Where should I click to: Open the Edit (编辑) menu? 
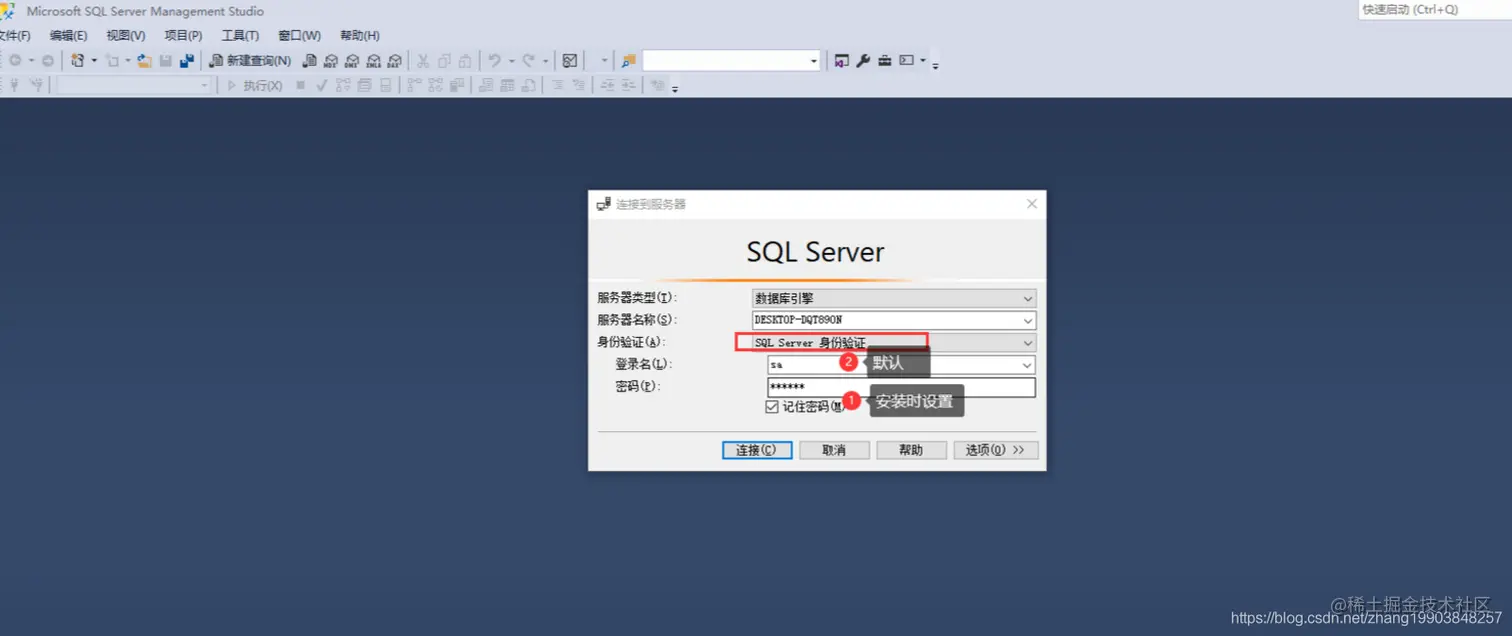tap(68, 35)
